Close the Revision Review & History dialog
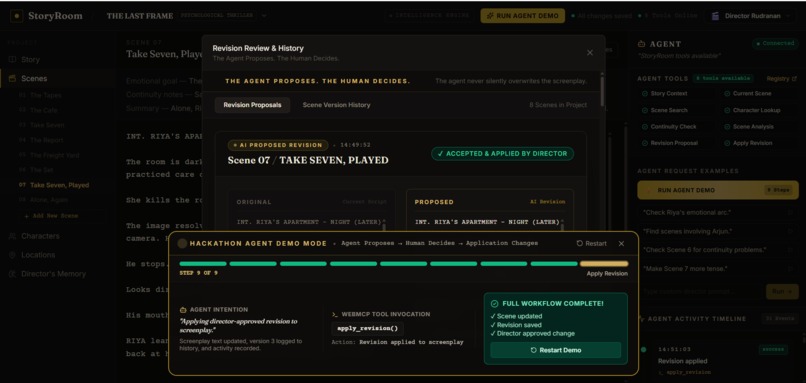This screenshot has height=383, width=806. tap(590, 53)
